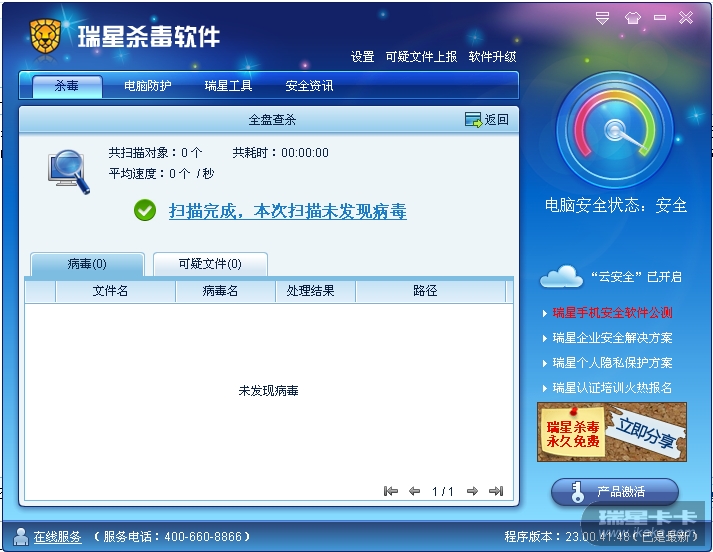This screenshot has width=713, height=552.
Task: Go to last results page arrow
Action: 496,491
